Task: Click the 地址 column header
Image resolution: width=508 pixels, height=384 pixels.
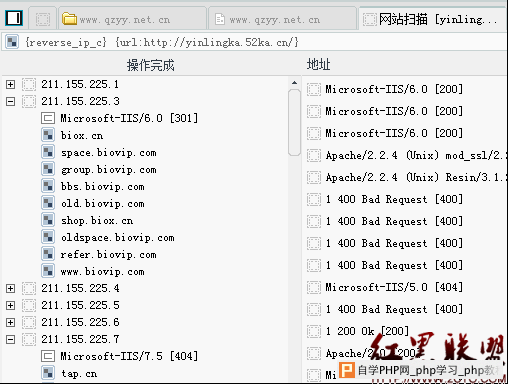Action: pyautogui.click(x=318, y=64)
